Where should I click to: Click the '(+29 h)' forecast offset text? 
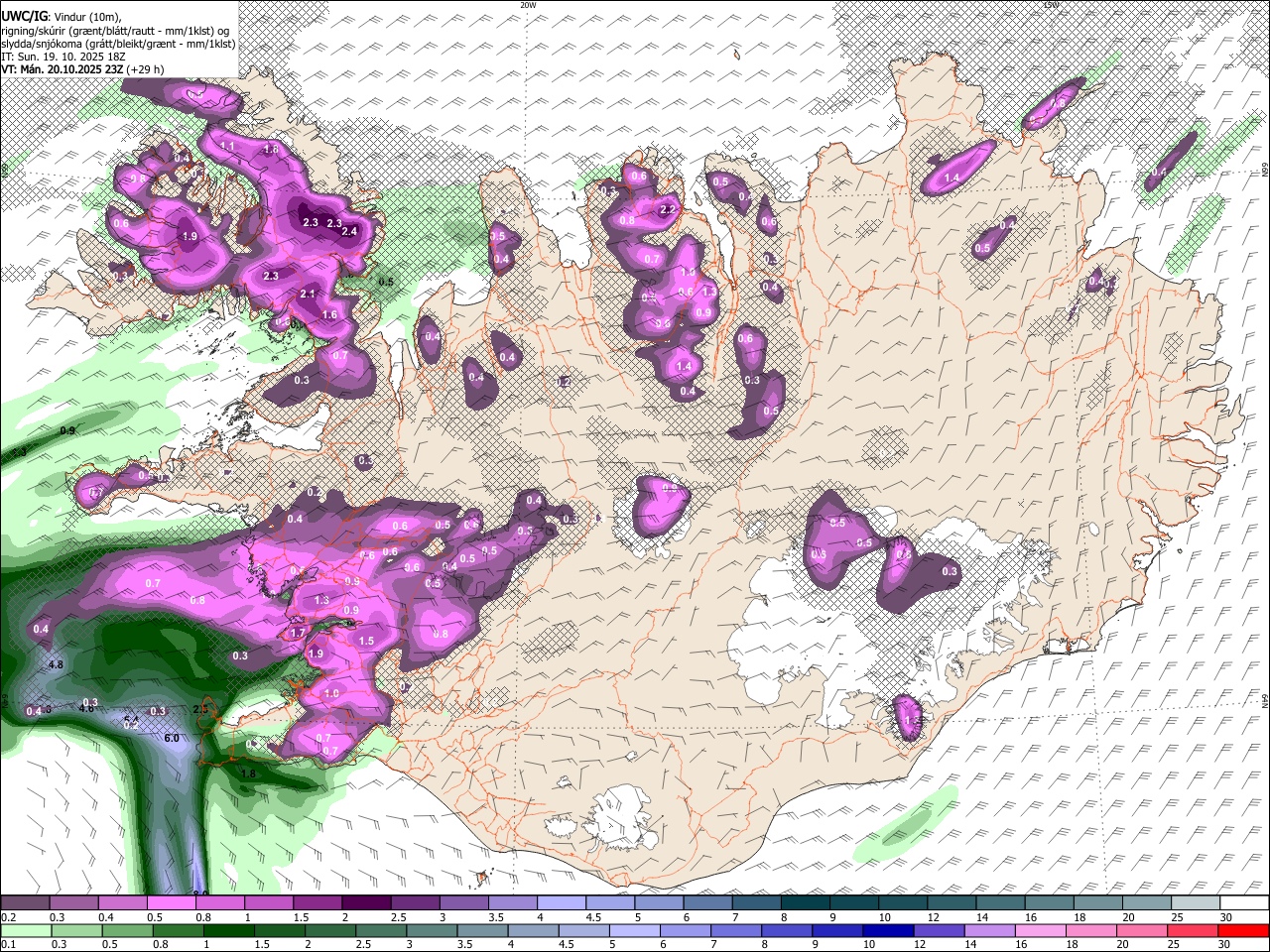(x=144, y=69)
